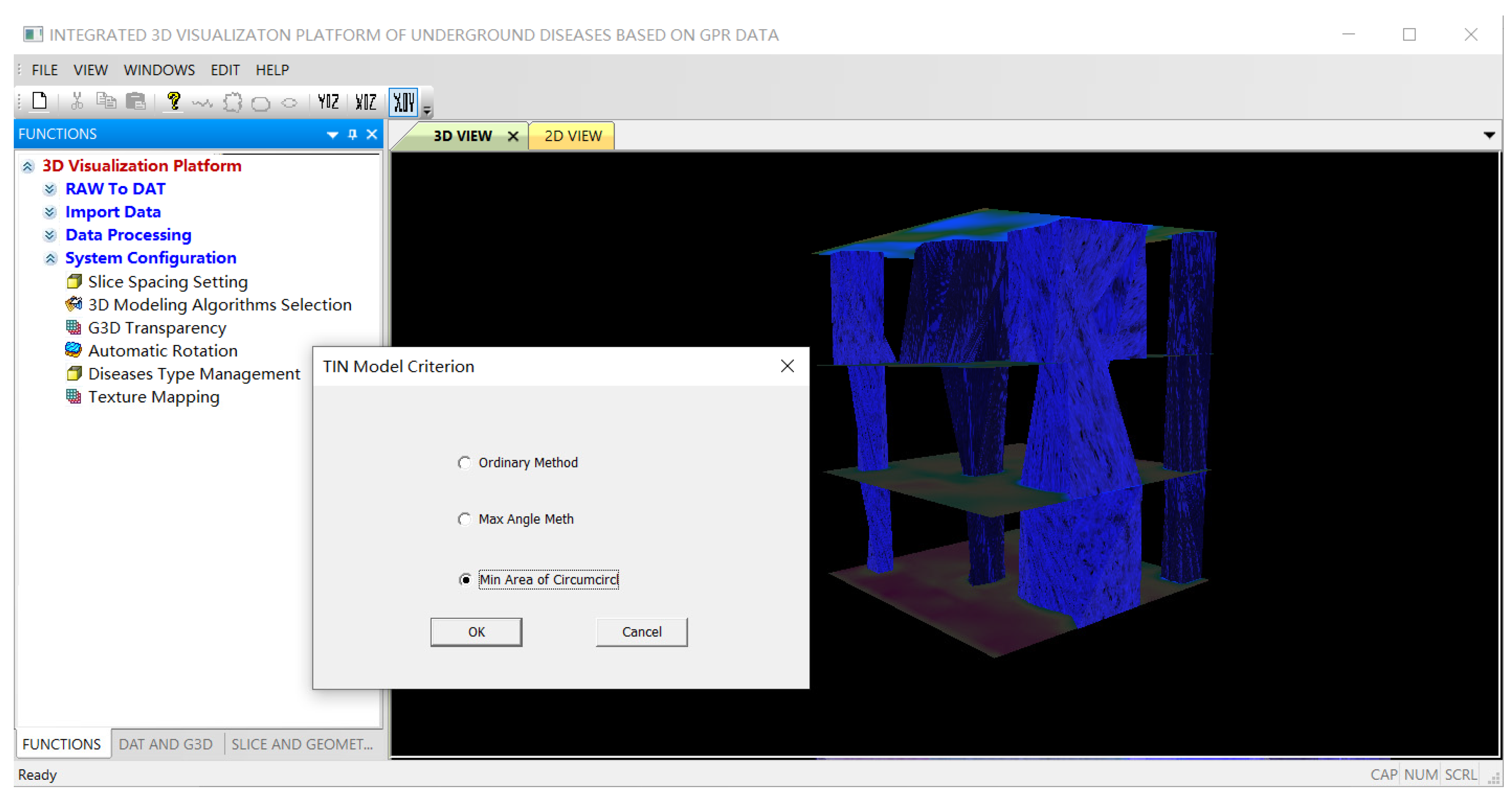Click the yellow question mark Help icon
The width and height of the screenshot is (1512, 800).
point(173,101)
